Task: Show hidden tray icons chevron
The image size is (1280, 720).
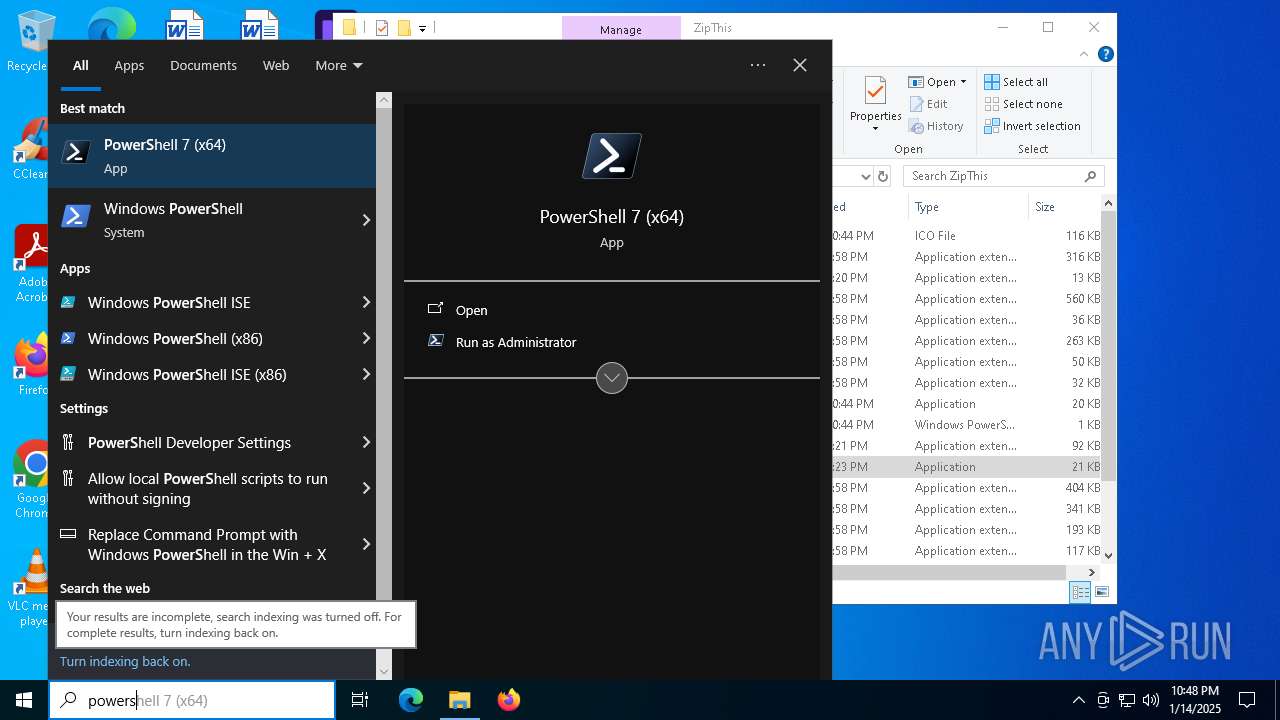Action: click(1078, 700)
